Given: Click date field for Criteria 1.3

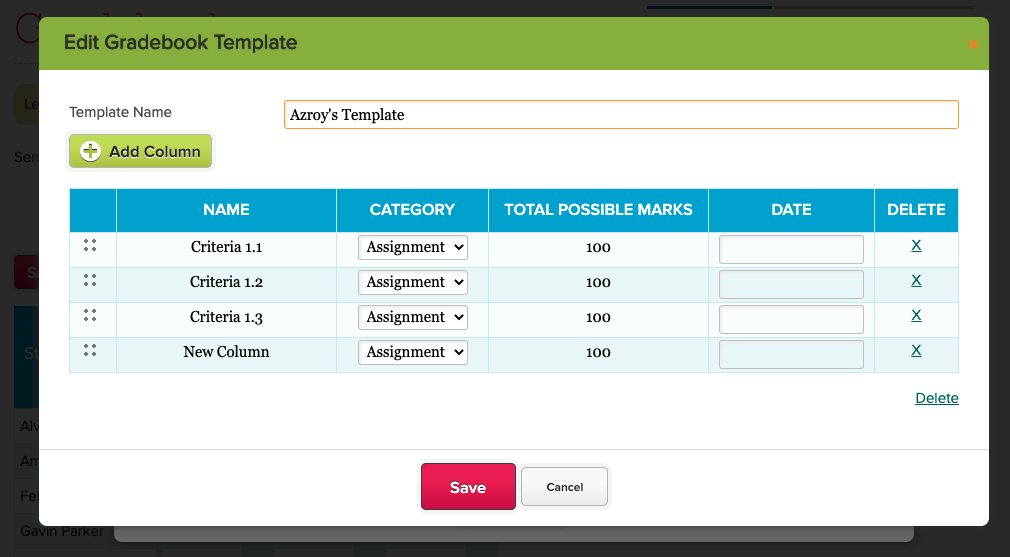Looking at the screenshot, I should pyautogui.click(x=791, y=319).
